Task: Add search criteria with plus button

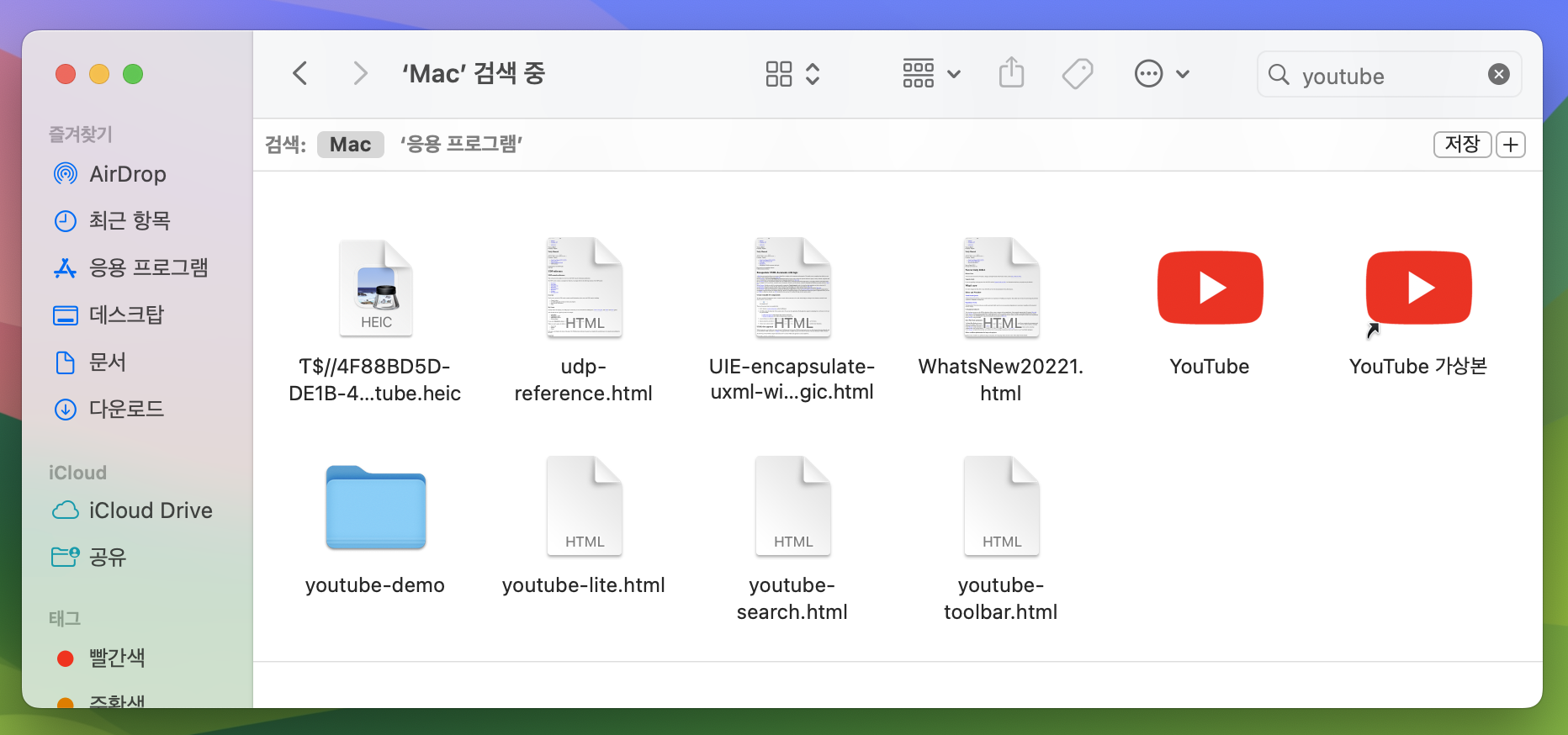Action: [1511, 145]
